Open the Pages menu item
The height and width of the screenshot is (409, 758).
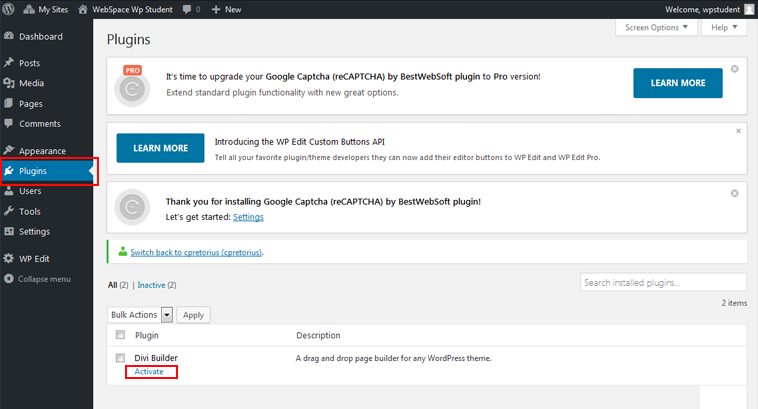tap(30, 104)
